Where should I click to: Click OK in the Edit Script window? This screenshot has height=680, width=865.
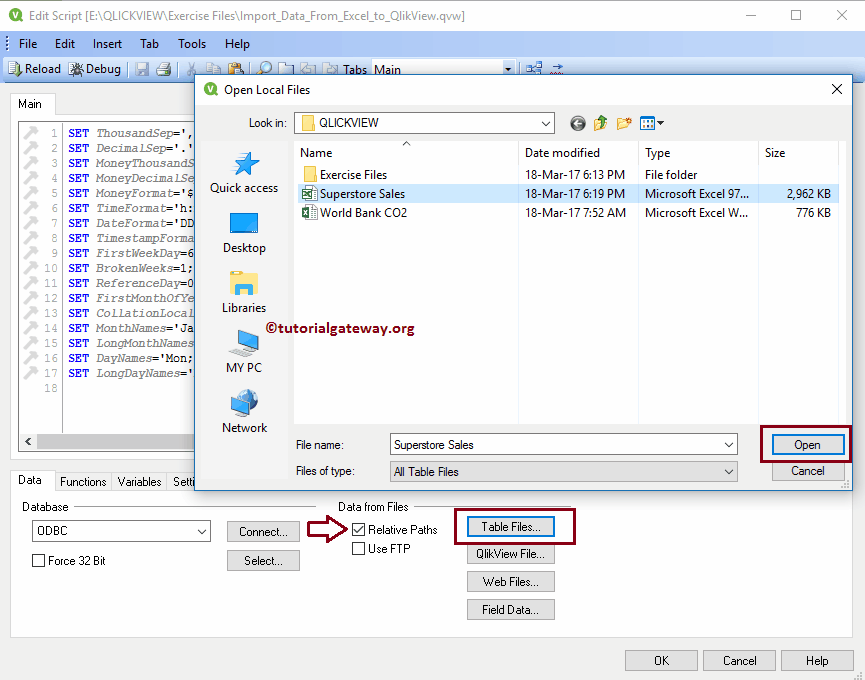[x=661, y=661]
